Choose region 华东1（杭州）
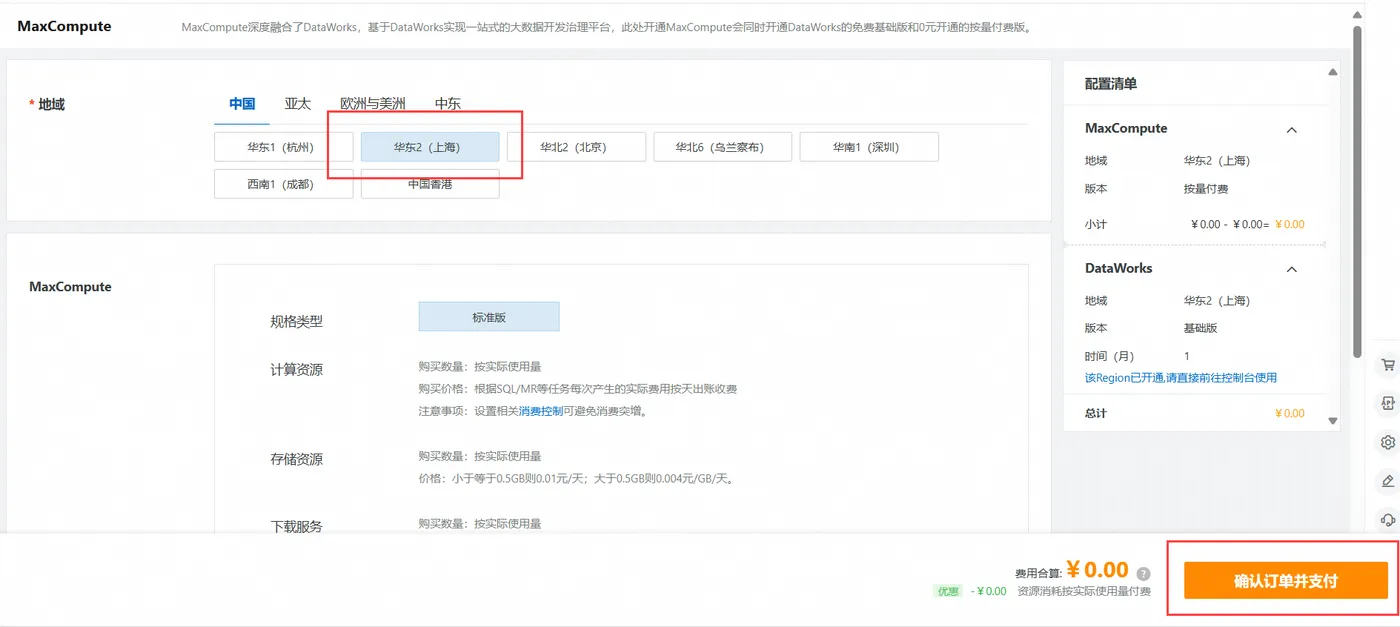The image size is (1400, 627). (283, 147)
